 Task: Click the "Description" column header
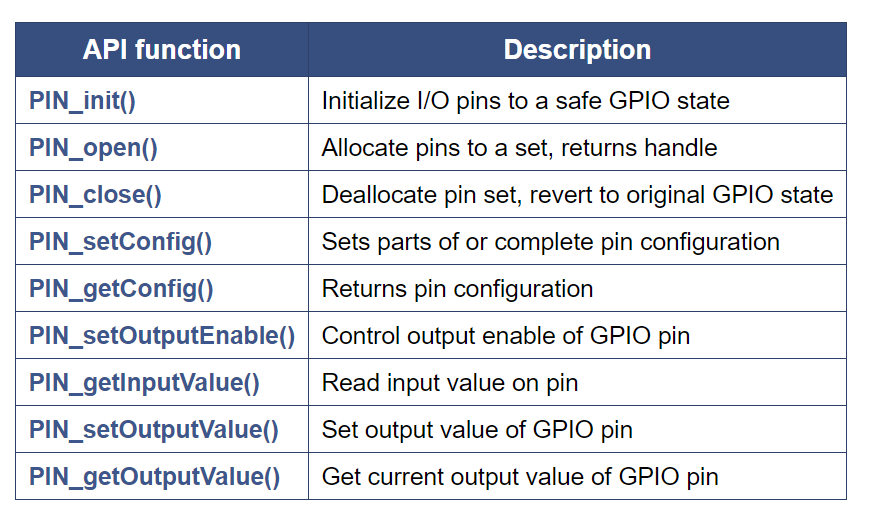[577, 50]
